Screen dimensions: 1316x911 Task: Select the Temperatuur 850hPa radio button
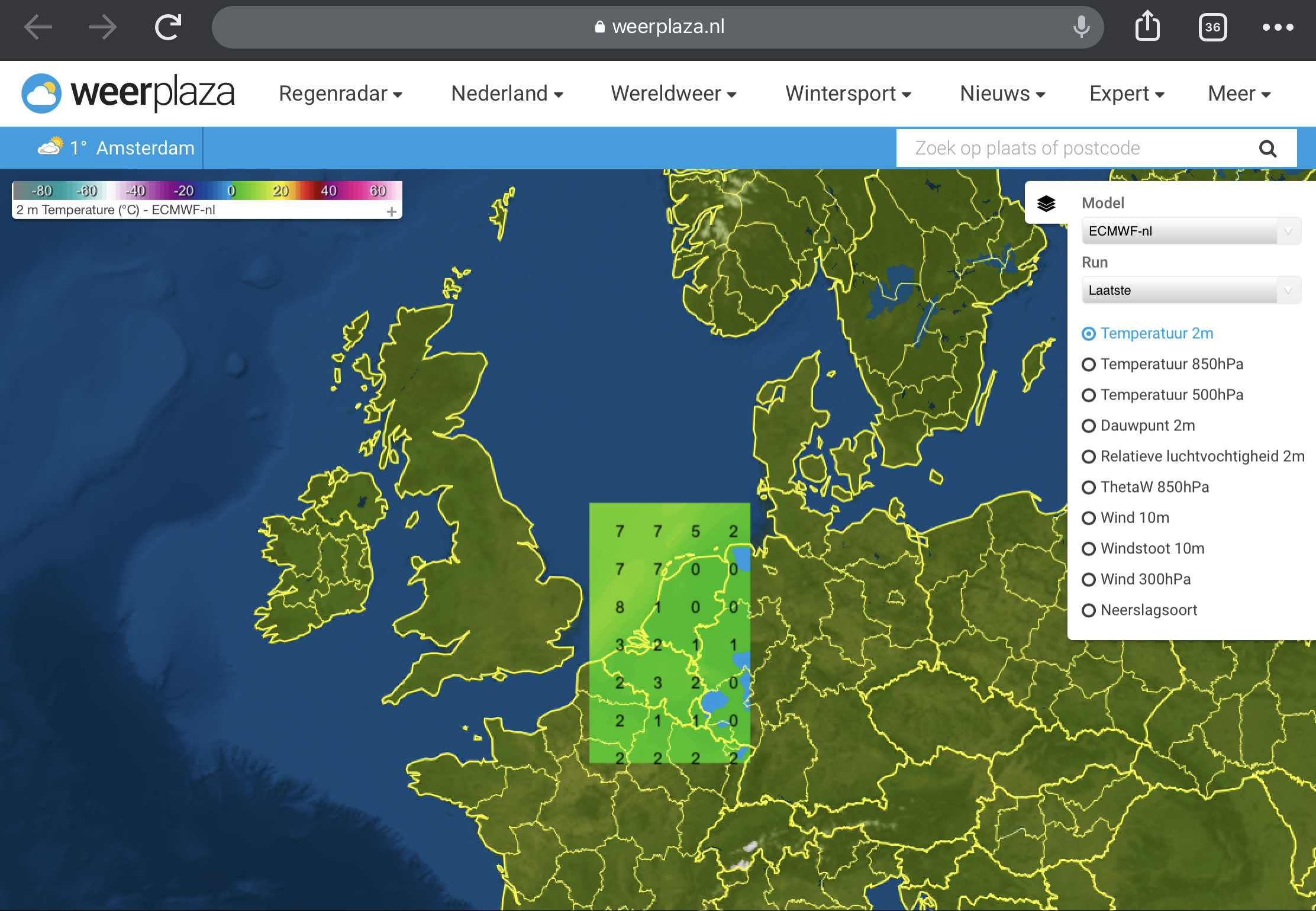1088,365
